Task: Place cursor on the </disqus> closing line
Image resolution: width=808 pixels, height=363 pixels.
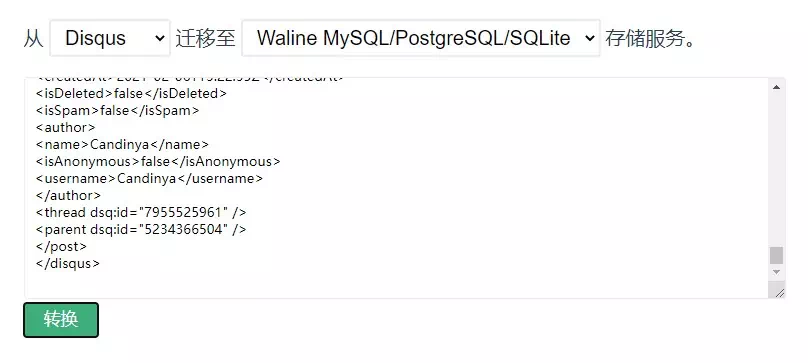Action: 68,263
